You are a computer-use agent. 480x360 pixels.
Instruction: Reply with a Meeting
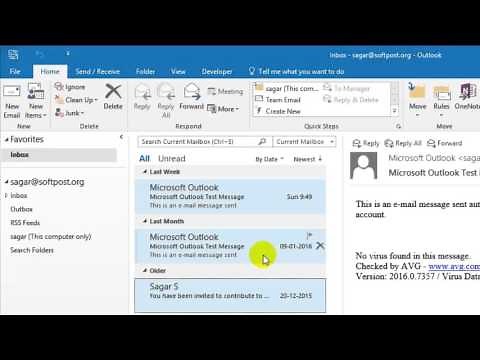pos(225,91)
